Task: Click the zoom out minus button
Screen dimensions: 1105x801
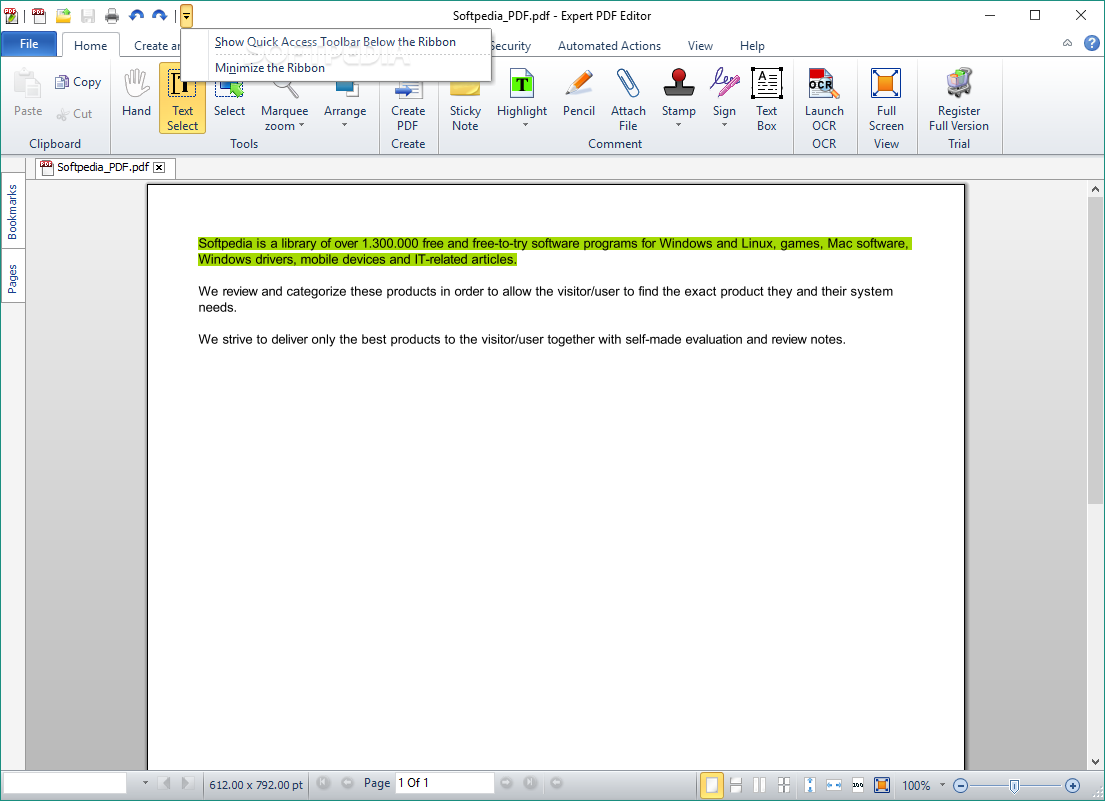Action: pos(960,786)
